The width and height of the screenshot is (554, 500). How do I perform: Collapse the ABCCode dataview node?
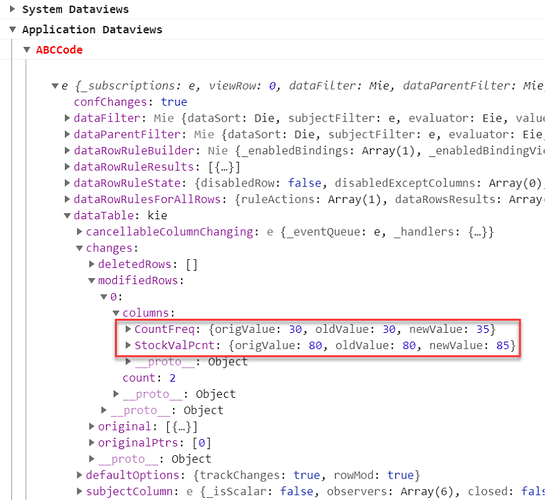coord(27,50)
